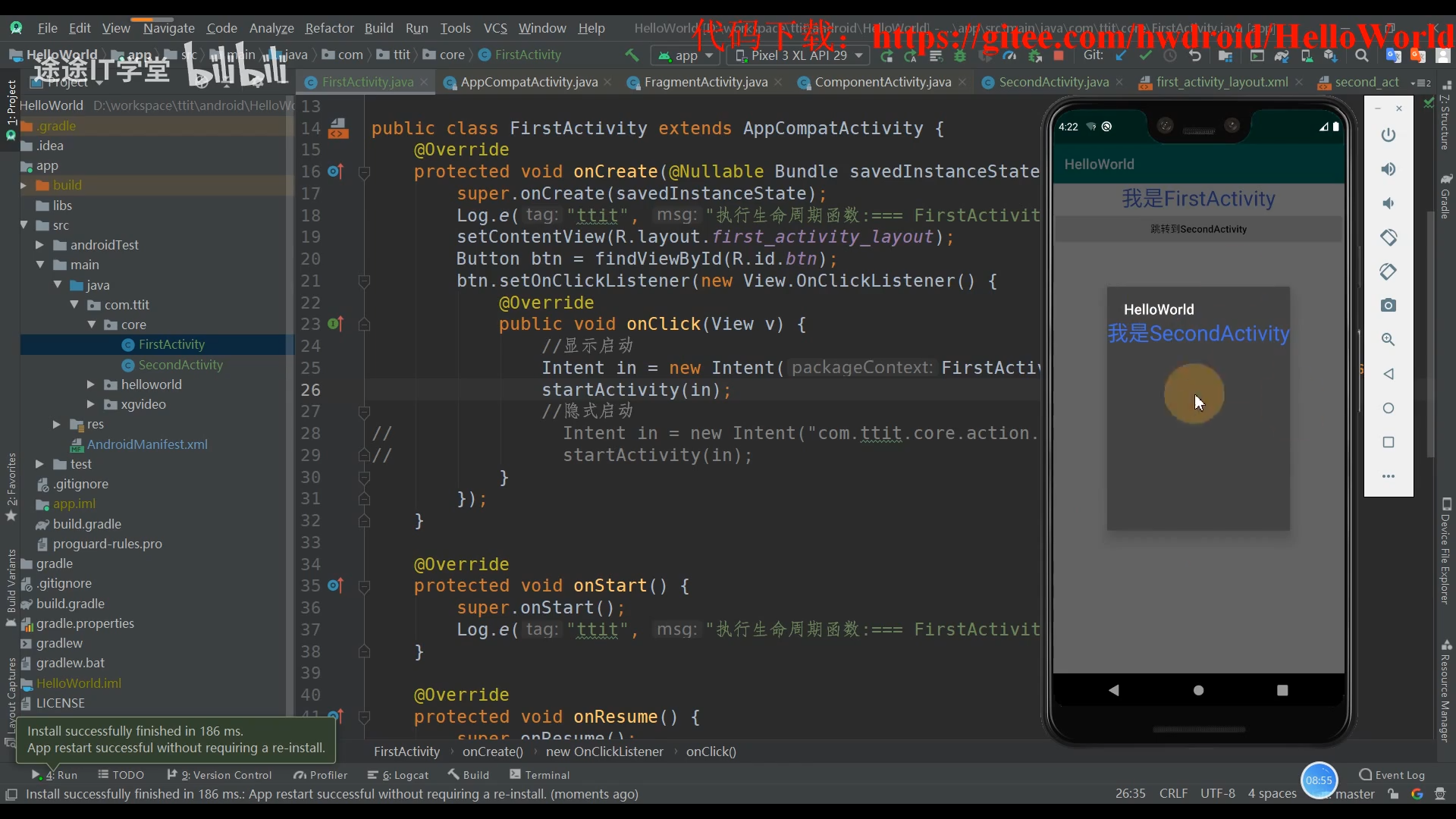1456x819 pixels.
Task: Click the master git branch in status bar
Action: (x=1354, y=794)
